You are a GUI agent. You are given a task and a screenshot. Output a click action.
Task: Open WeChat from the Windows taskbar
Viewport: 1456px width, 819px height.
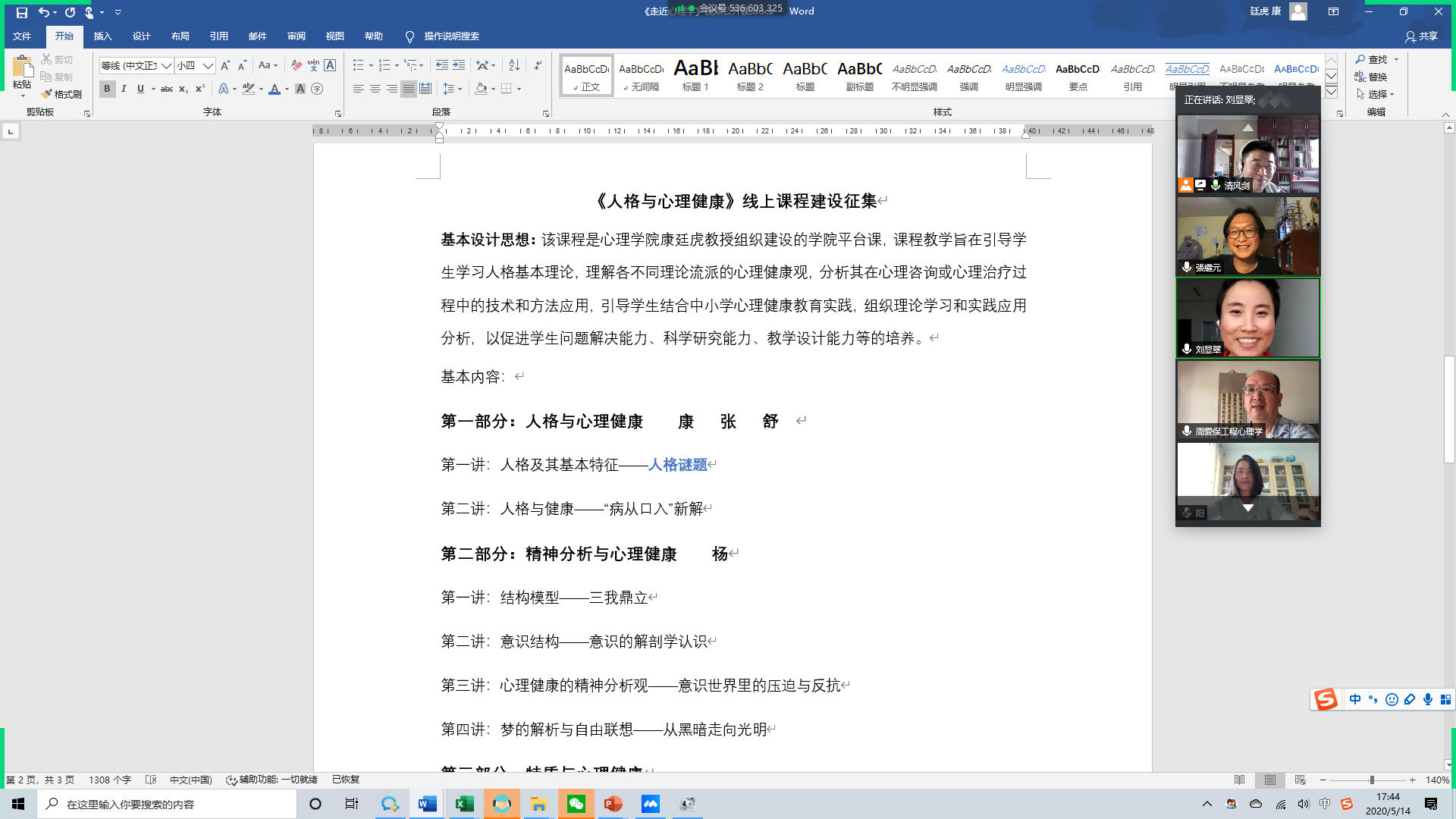coord(576,804)
